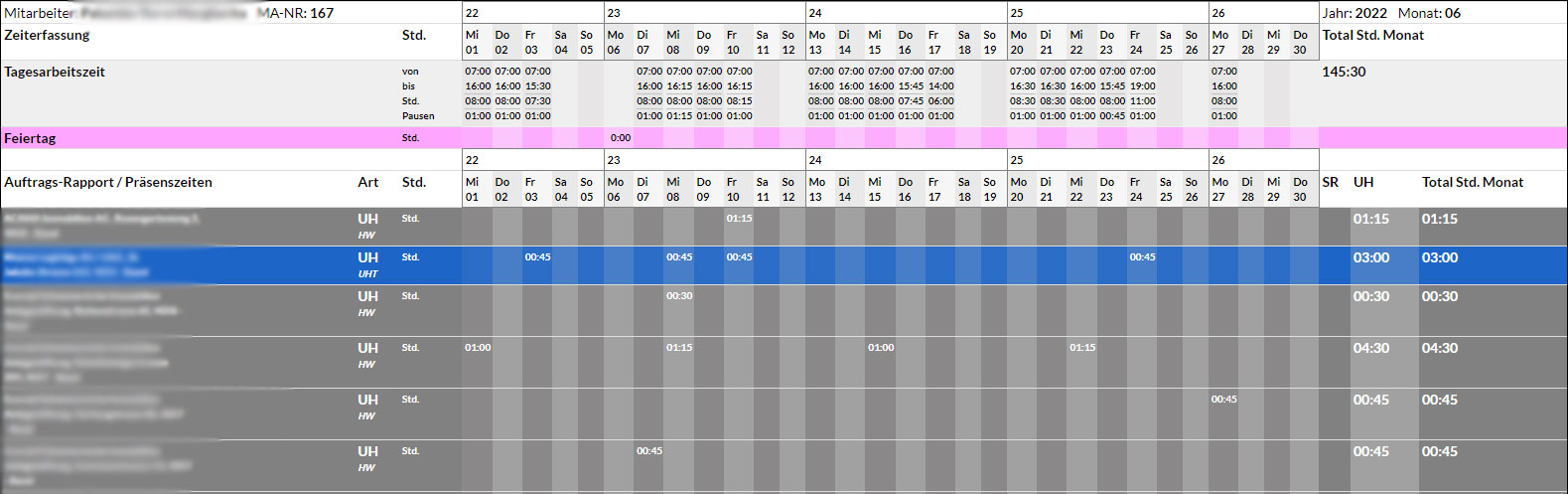The width and height of the screenshot is (1568, 494).
Task: Click the SR column header
Action: pos(1331,182)
